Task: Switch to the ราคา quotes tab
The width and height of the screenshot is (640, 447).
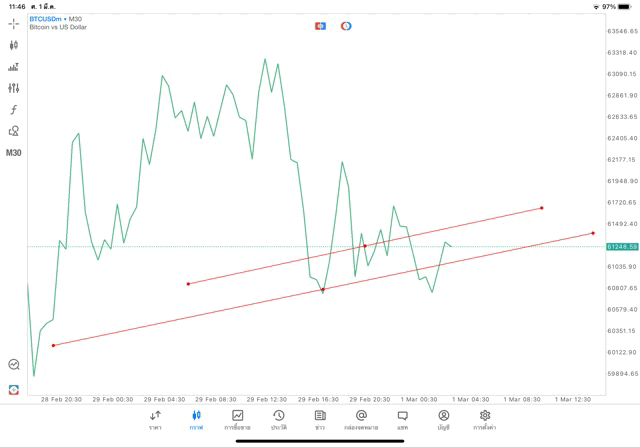Action: coord(155,420)
